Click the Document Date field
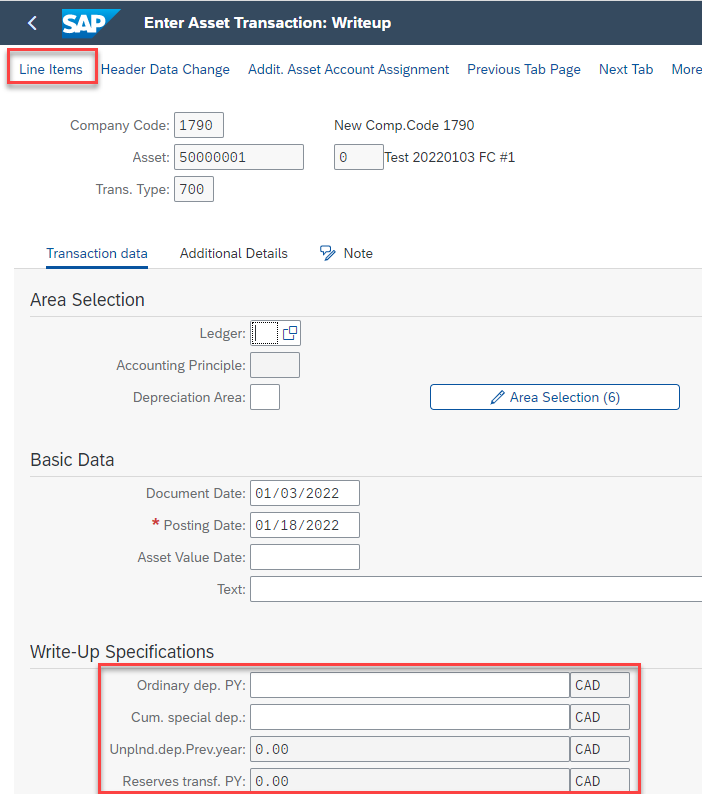 [305, 493]
